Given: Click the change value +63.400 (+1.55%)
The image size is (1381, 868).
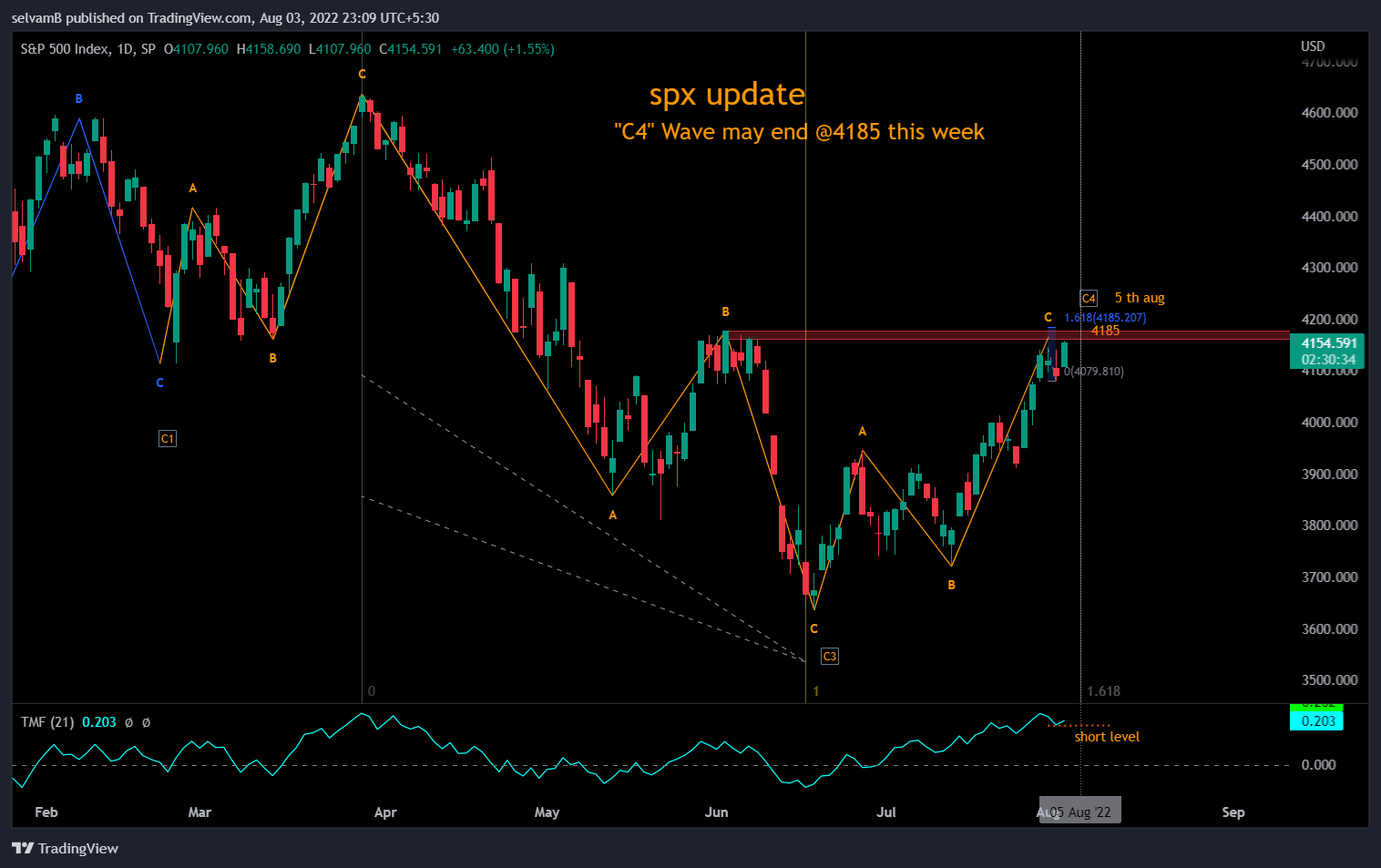Looking at the screenshot, I should point(502,49).
